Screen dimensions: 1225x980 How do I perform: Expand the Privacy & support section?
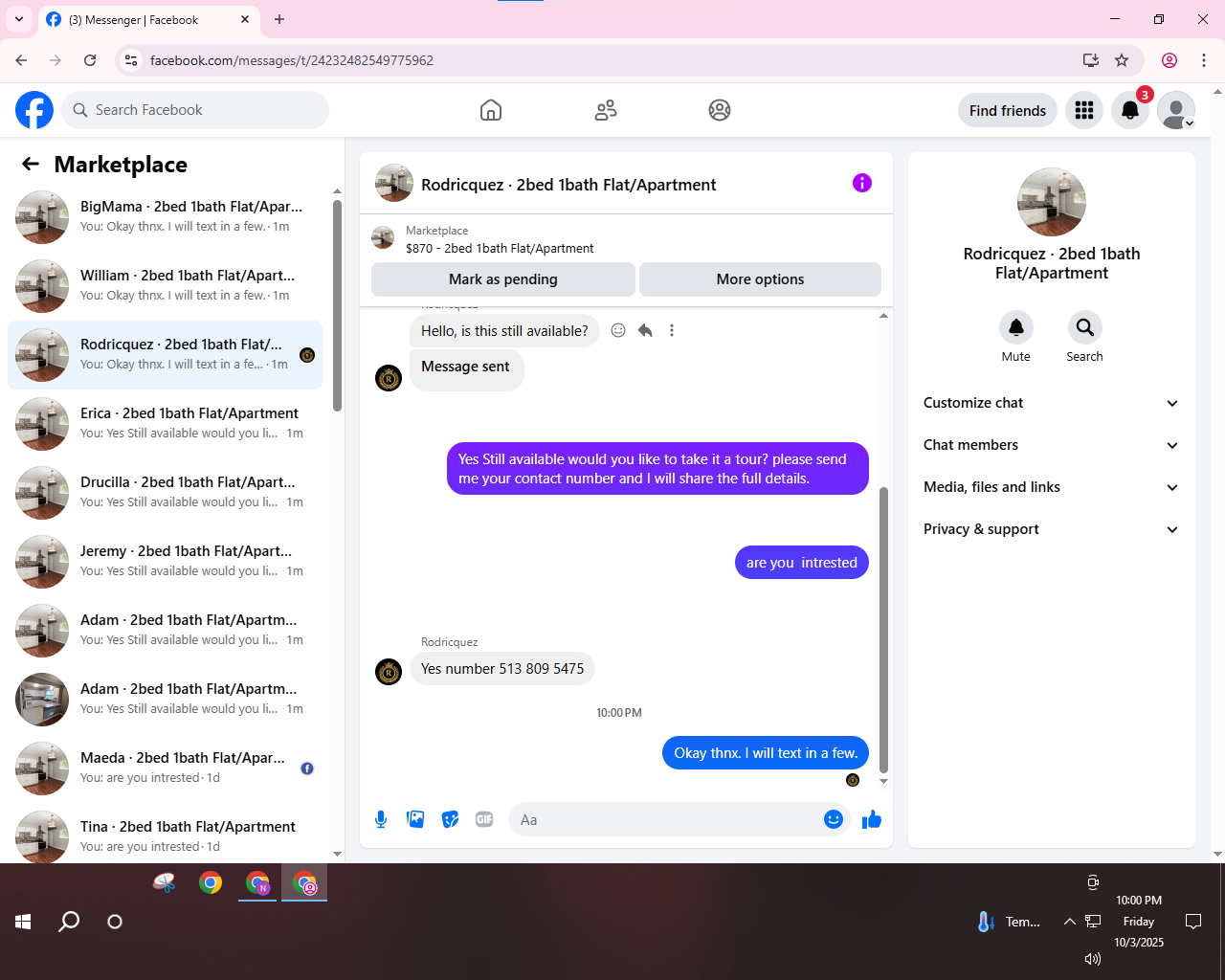pyautogui.click(x=1052, y=529)
